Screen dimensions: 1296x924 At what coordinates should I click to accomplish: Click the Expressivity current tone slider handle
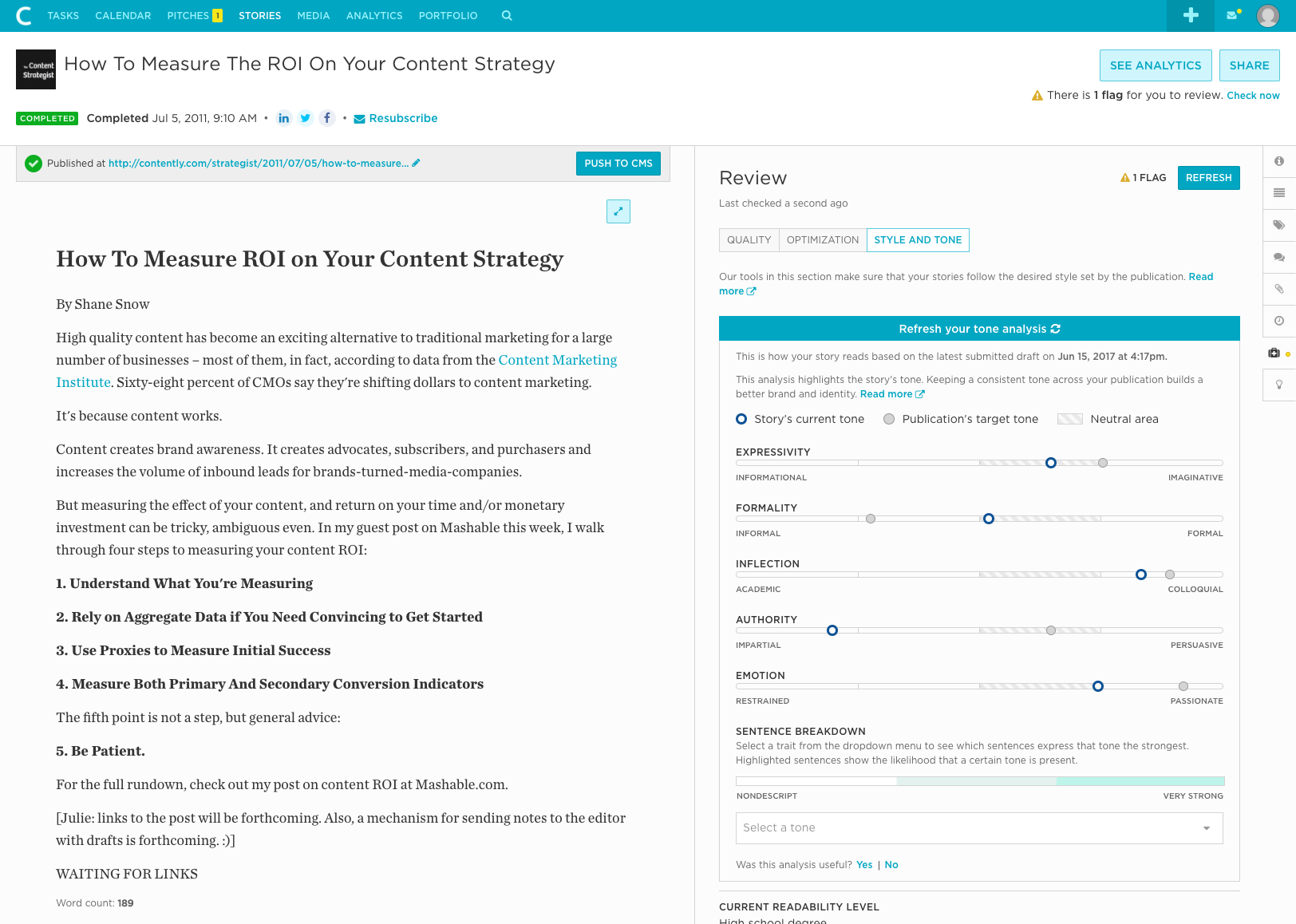click(1051, 463)
